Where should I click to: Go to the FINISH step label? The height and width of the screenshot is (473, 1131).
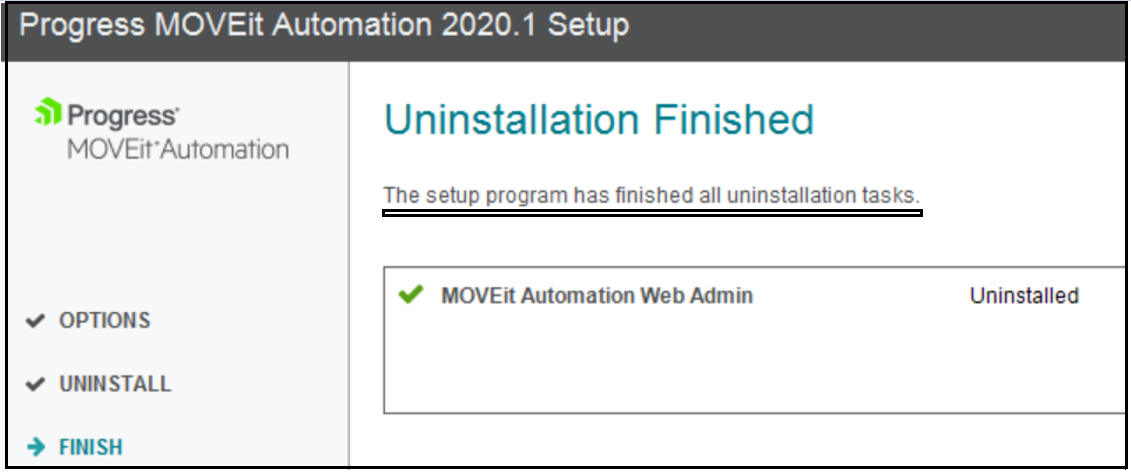click(x=90, y=447)
